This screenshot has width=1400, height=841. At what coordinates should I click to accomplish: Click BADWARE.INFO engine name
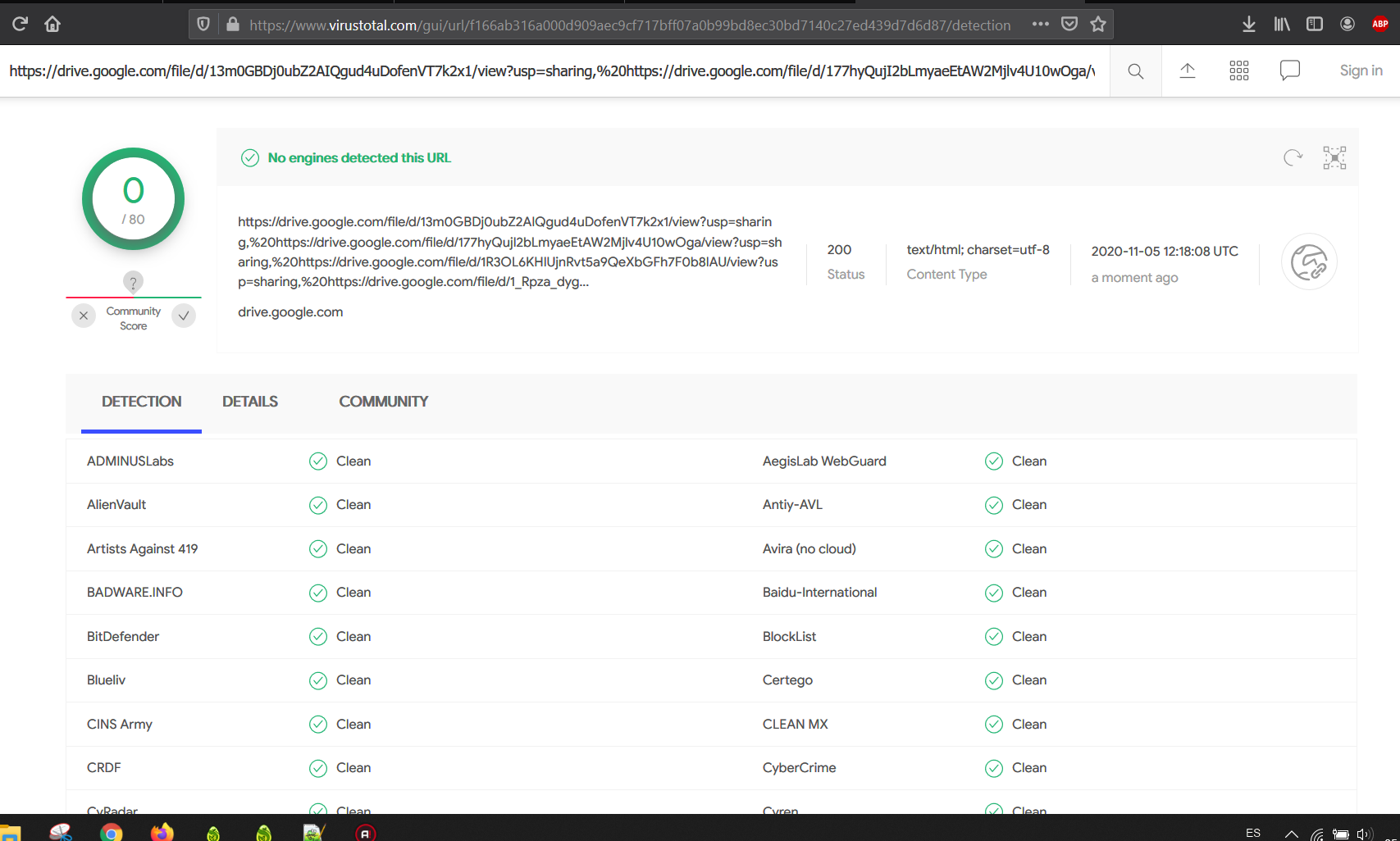pyautogui.click(x=135, y=593)
